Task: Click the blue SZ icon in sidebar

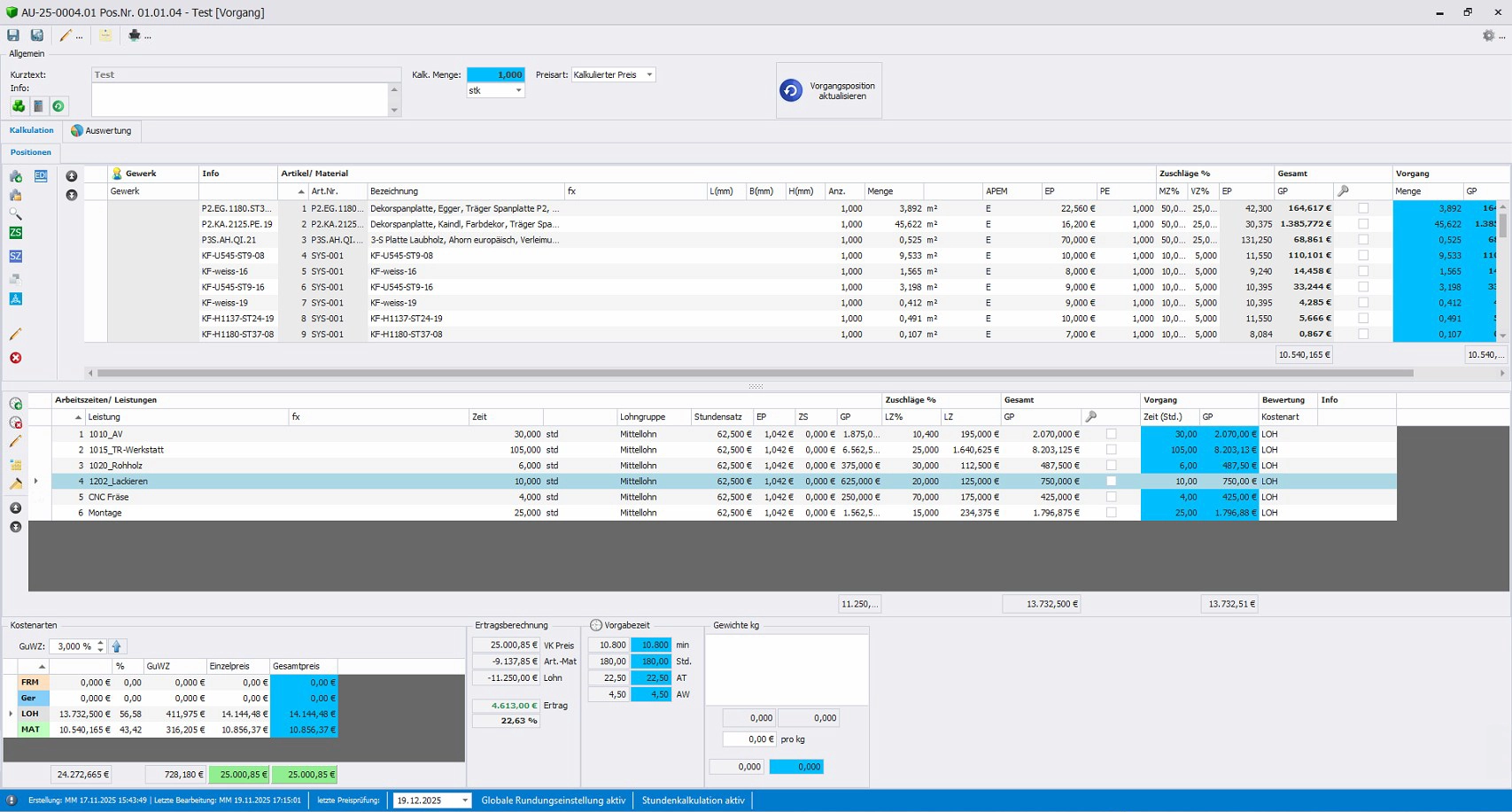Action: [x=15, y=256]
